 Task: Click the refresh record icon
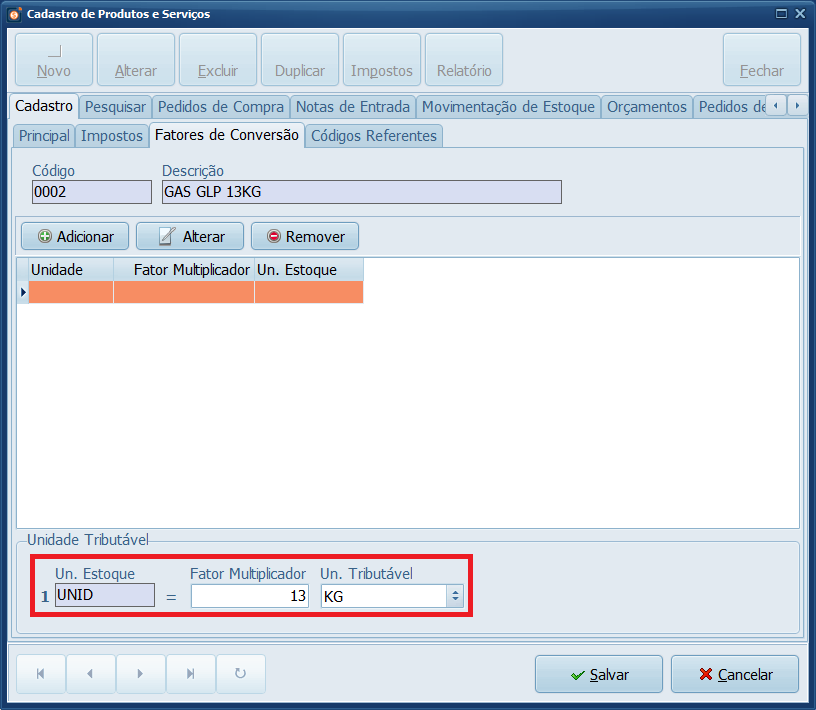[241, 674]
